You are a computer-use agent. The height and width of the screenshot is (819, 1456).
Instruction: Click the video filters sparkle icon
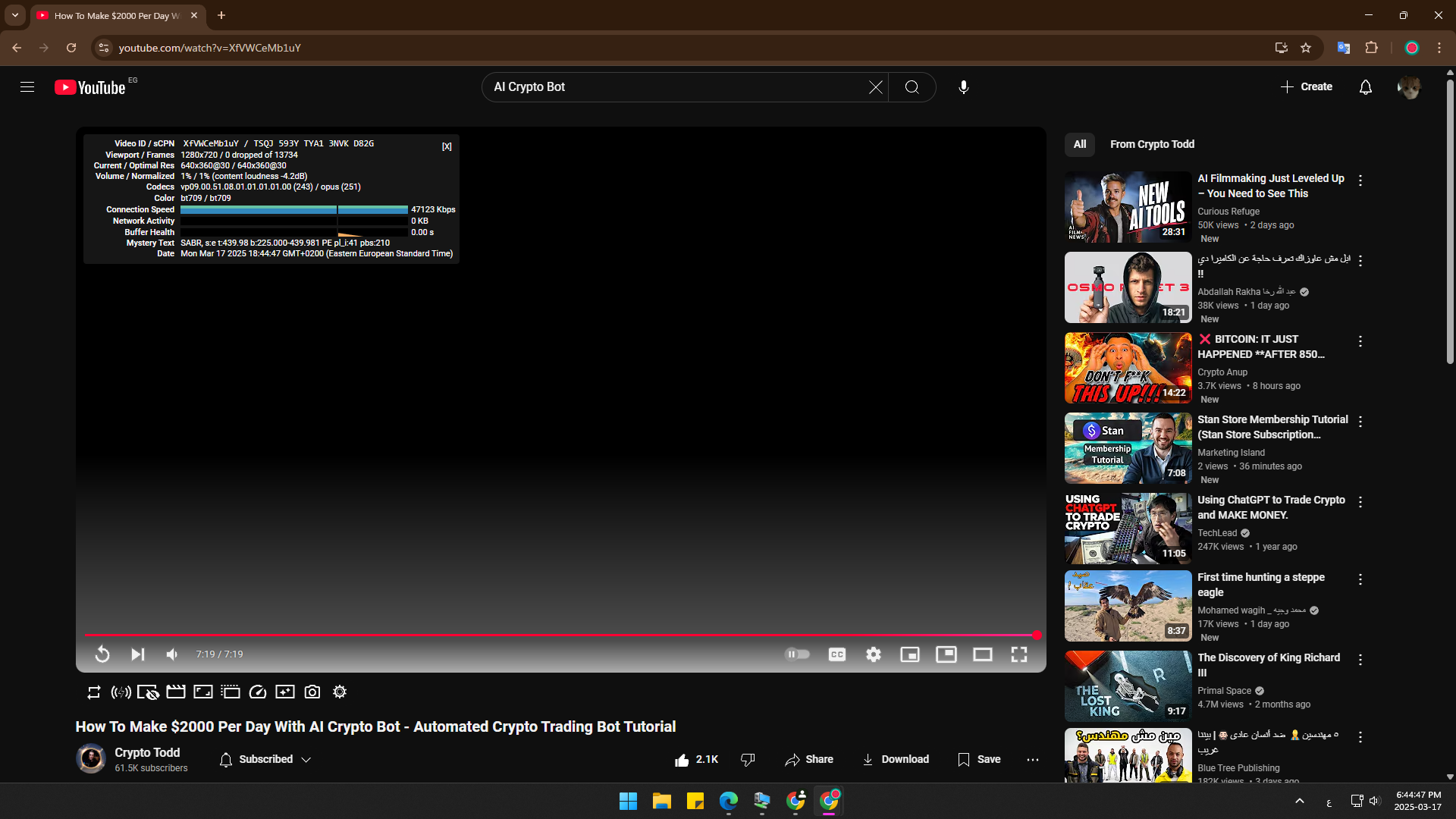tap(285, 692)
